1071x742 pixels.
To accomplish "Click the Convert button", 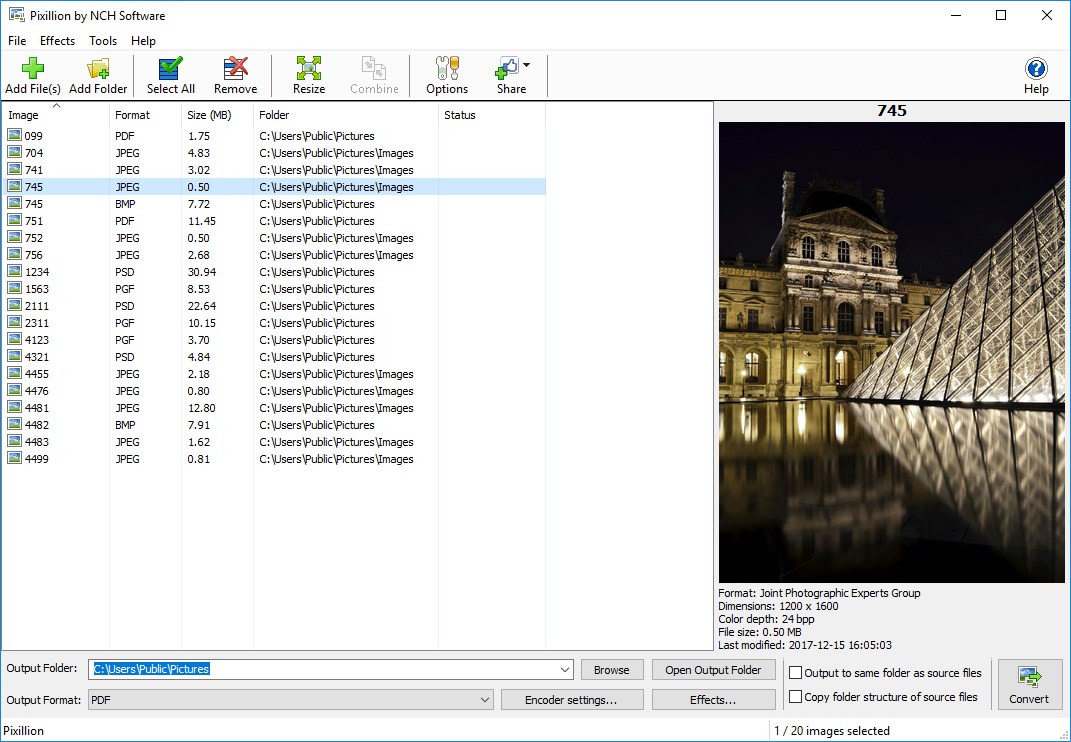I will tap(1029, 684).
